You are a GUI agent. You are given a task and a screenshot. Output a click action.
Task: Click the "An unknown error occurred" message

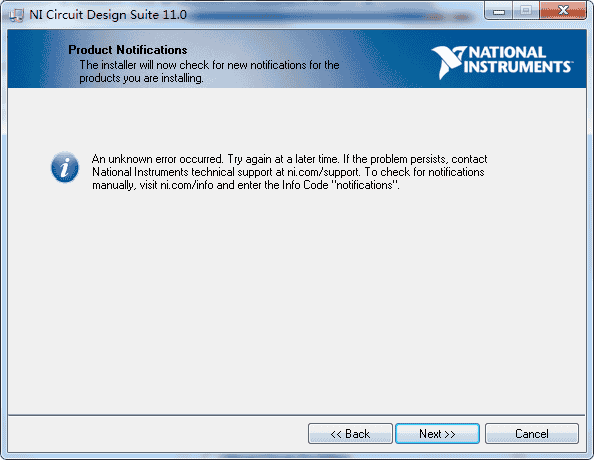(158, 159)
